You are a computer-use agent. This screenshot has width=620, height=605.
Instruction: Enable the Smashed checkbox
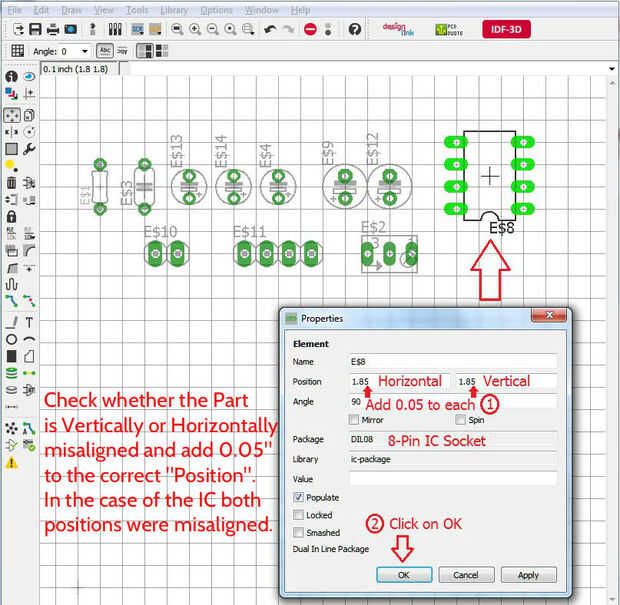(x=299, y=532)
